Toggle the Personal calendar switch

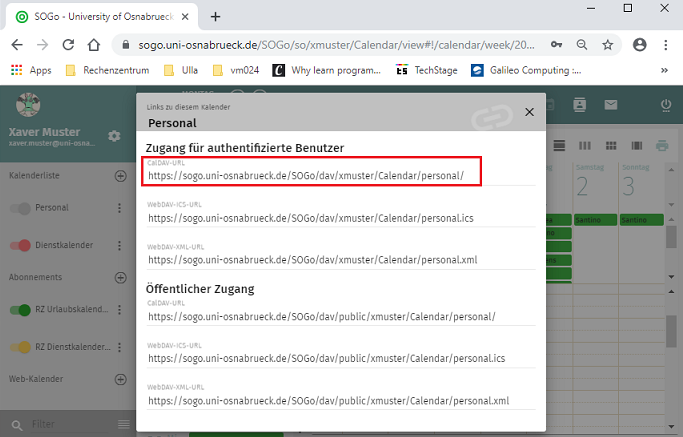(x=19, y=209)
